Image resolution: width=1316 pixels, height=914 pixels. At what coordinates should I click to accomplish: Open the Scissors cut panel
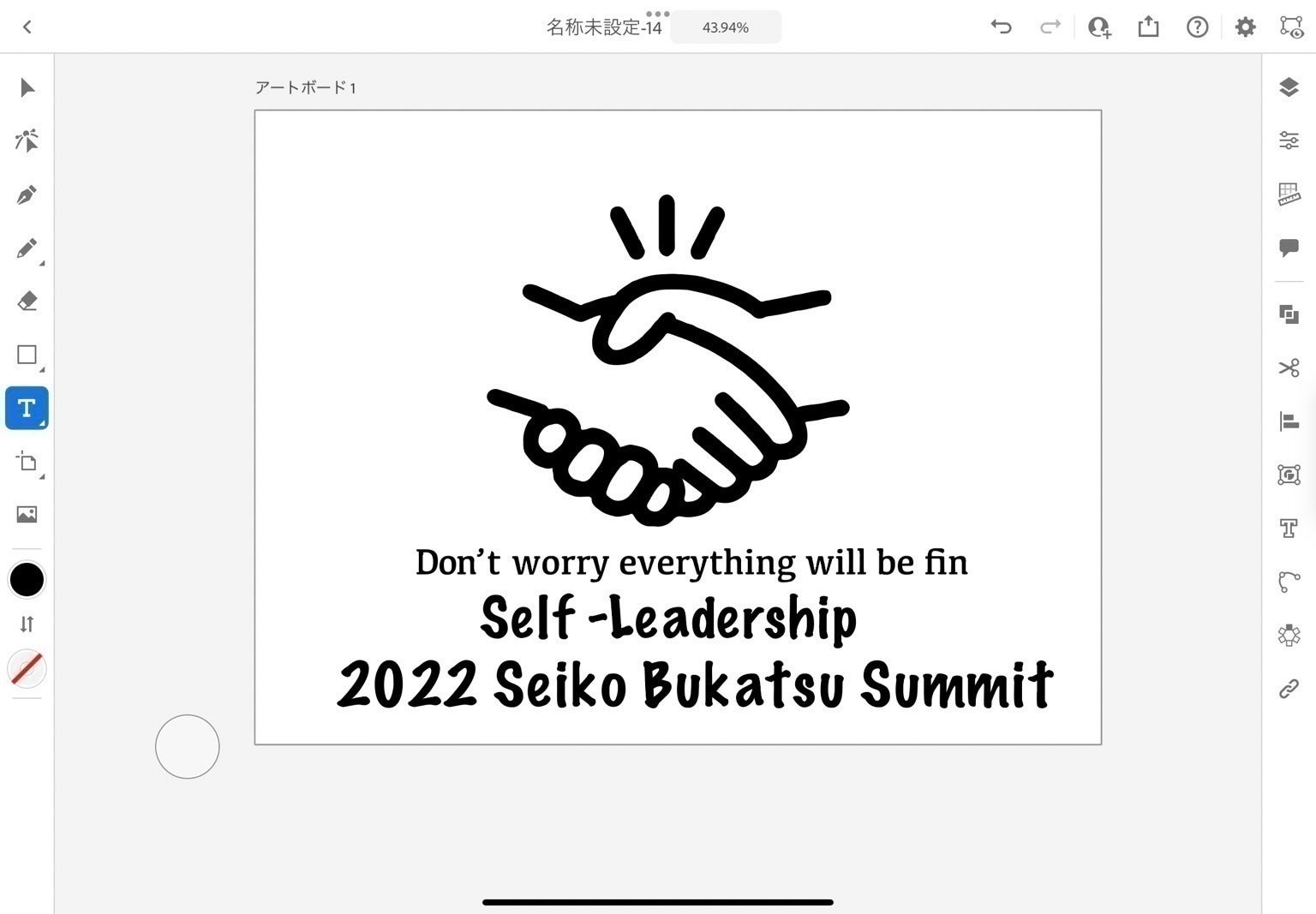1289,367
